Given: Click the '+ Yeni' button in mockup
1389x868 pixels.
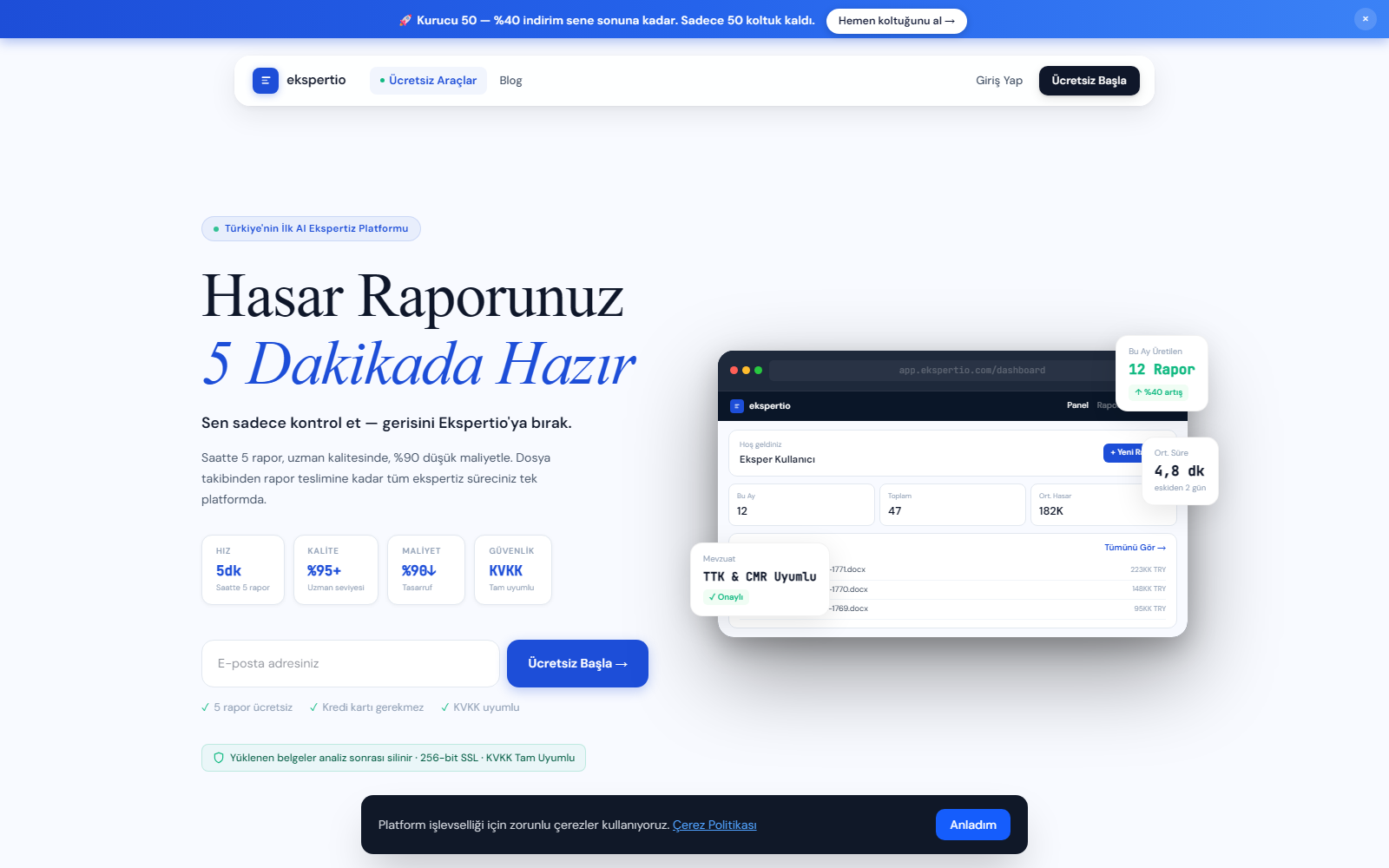Looking at the screenshot, I should [1123, 452].
